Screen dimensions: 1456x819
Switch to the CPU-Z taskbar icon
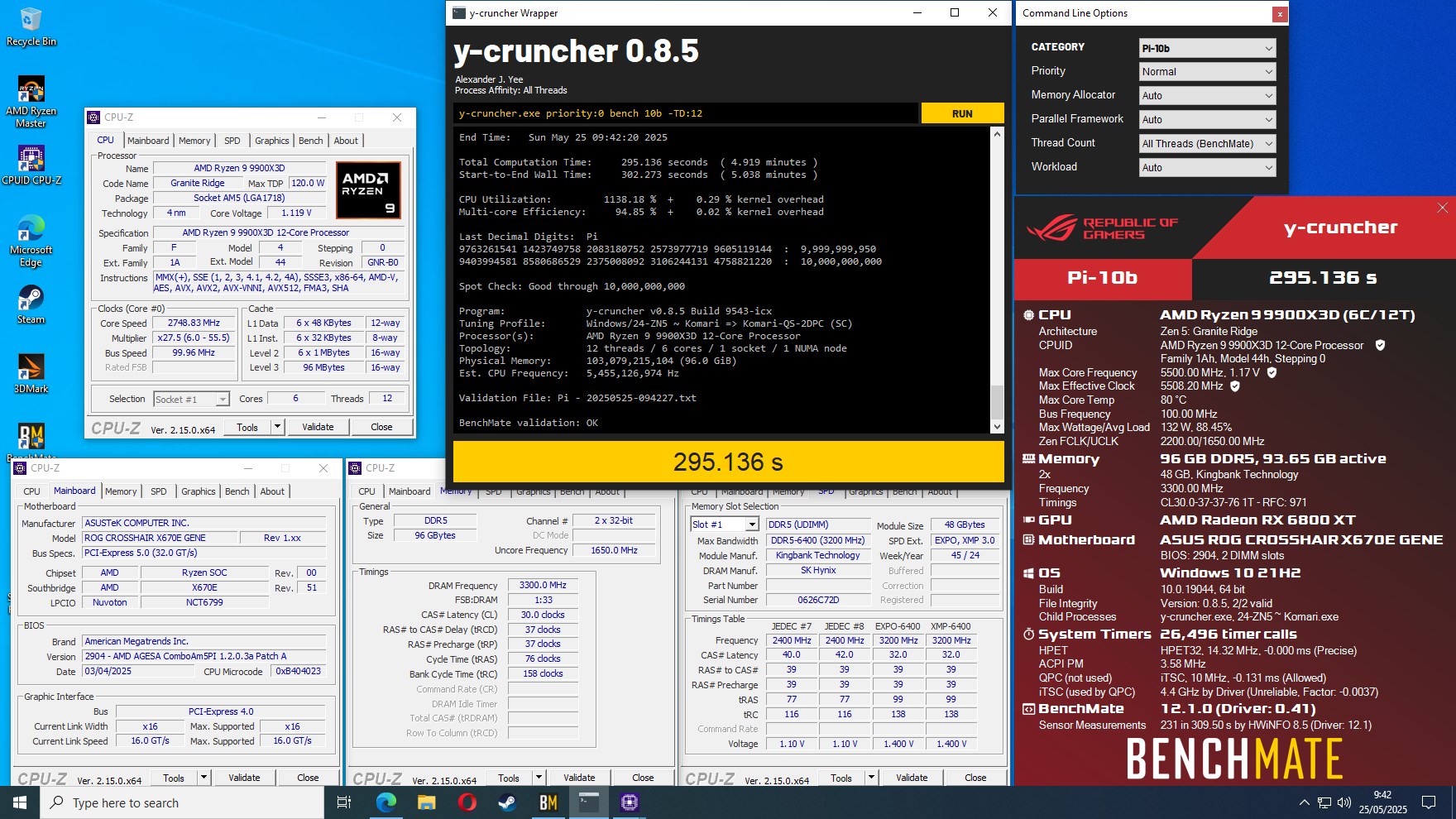(629, 802)
